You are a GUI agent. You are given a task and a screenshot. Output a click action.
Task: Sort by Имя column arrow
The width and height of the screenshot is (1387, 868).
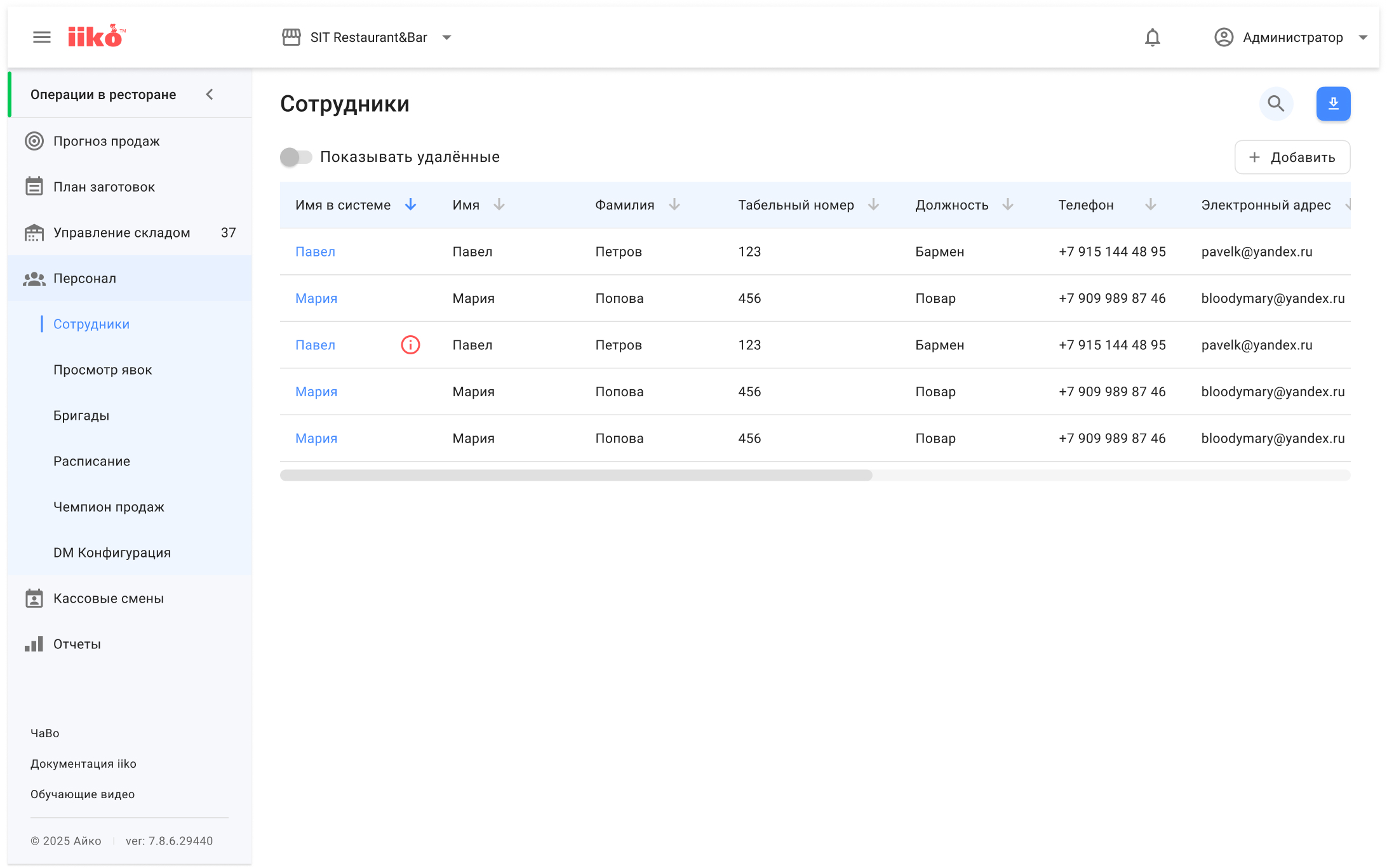499,204
